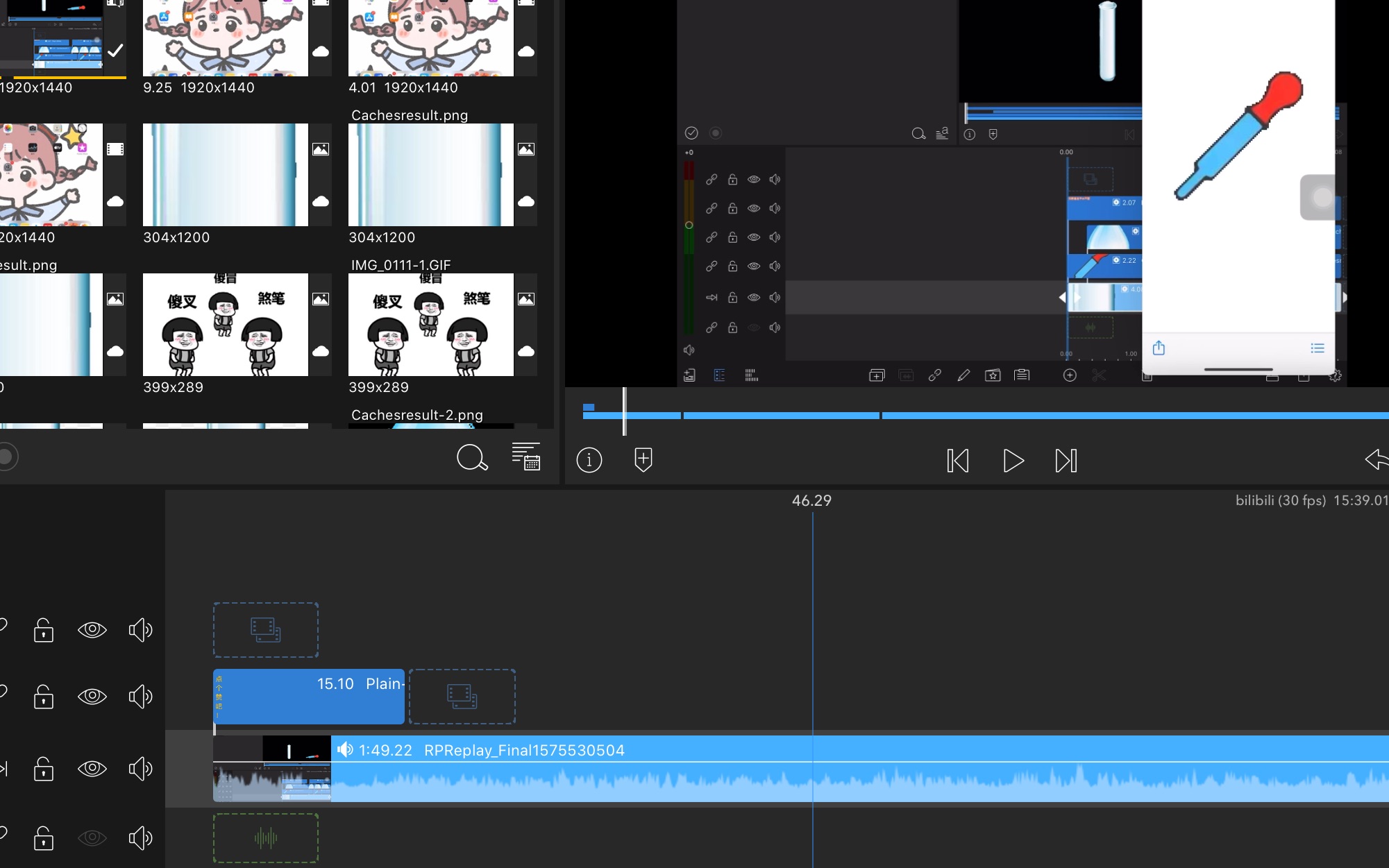Lock the Plain title track
The height and width of the screenshot is (868, 1389).
click(43, 696)
